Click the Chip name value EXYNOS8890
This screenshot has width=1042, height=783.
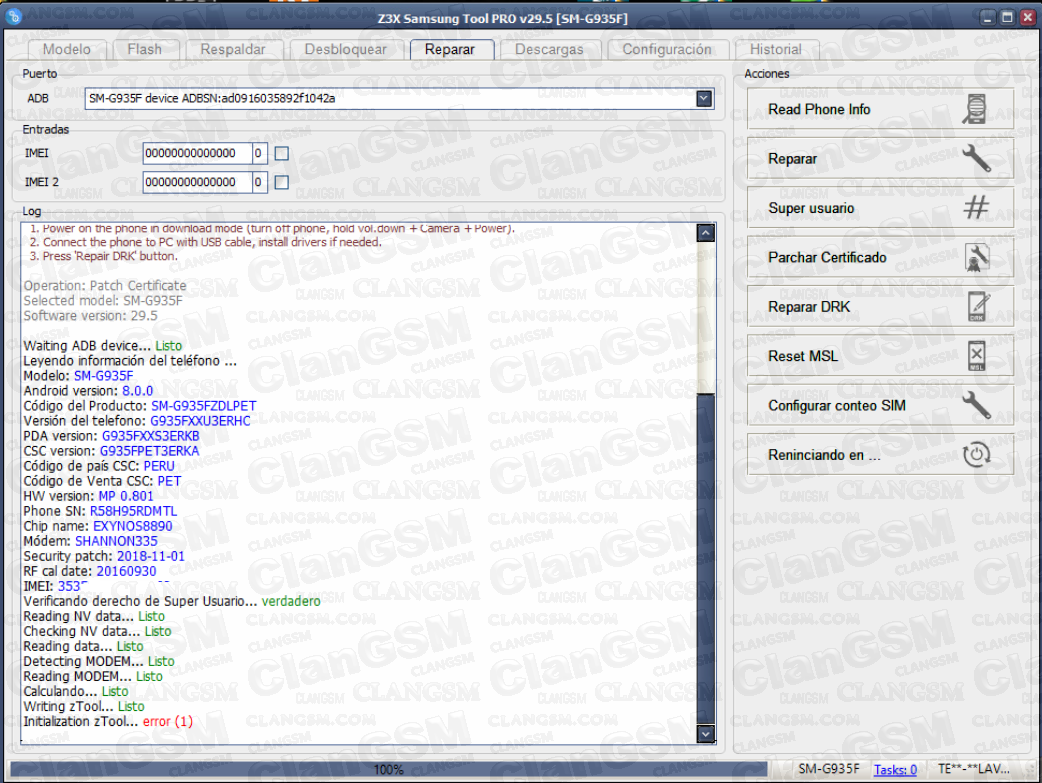(132, 526)
